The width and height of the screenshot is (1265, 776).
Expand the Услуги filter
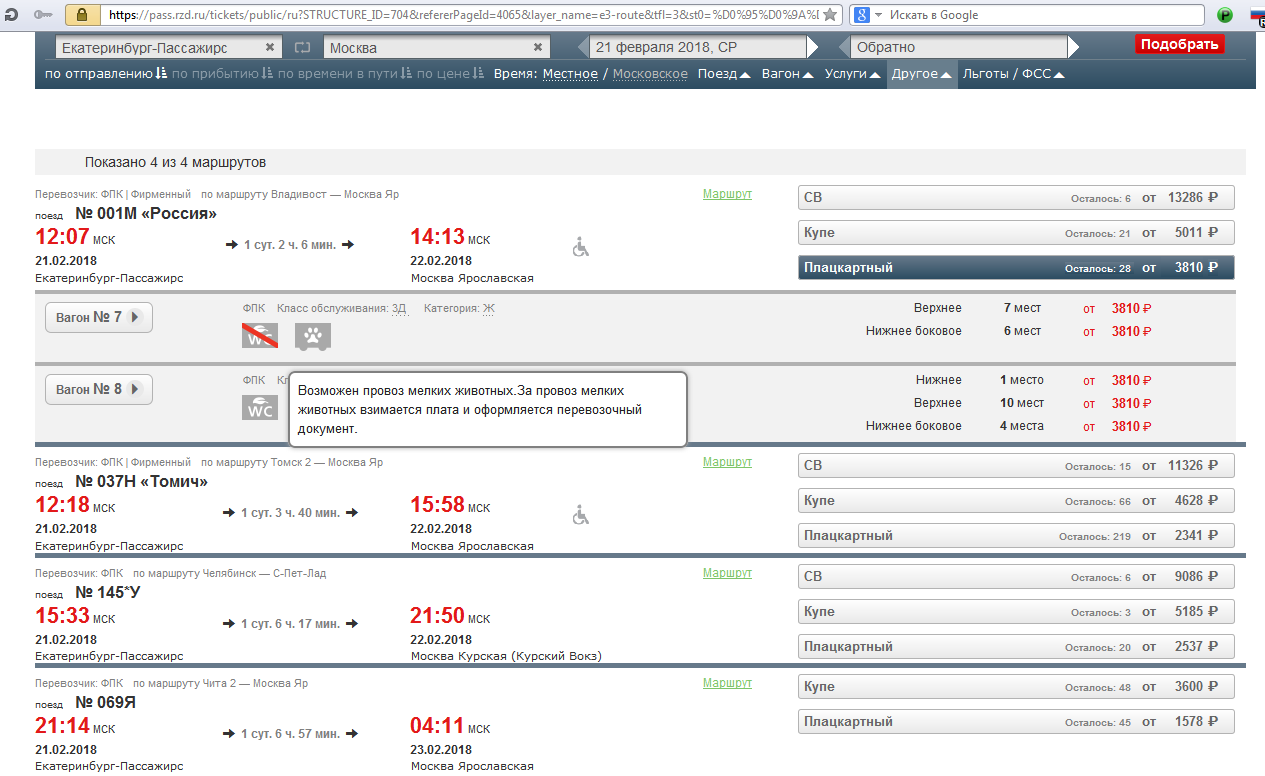[x=853, y=74]
